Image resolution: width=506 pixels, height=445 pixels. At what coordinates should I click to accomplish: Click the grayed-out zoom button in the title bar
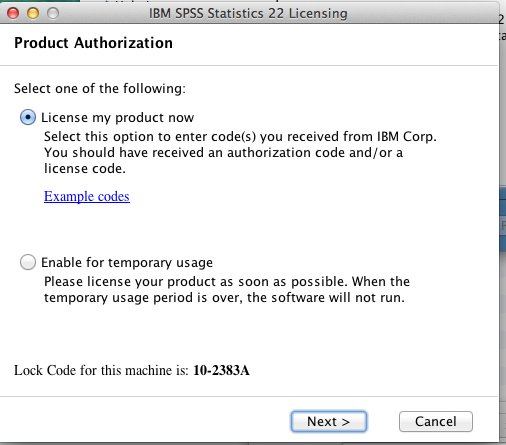[53, 13]
